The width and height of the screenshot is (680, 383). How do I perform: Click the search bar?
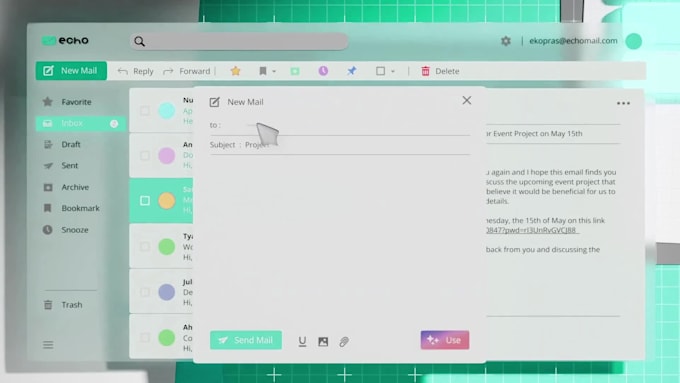coord(239,41)
